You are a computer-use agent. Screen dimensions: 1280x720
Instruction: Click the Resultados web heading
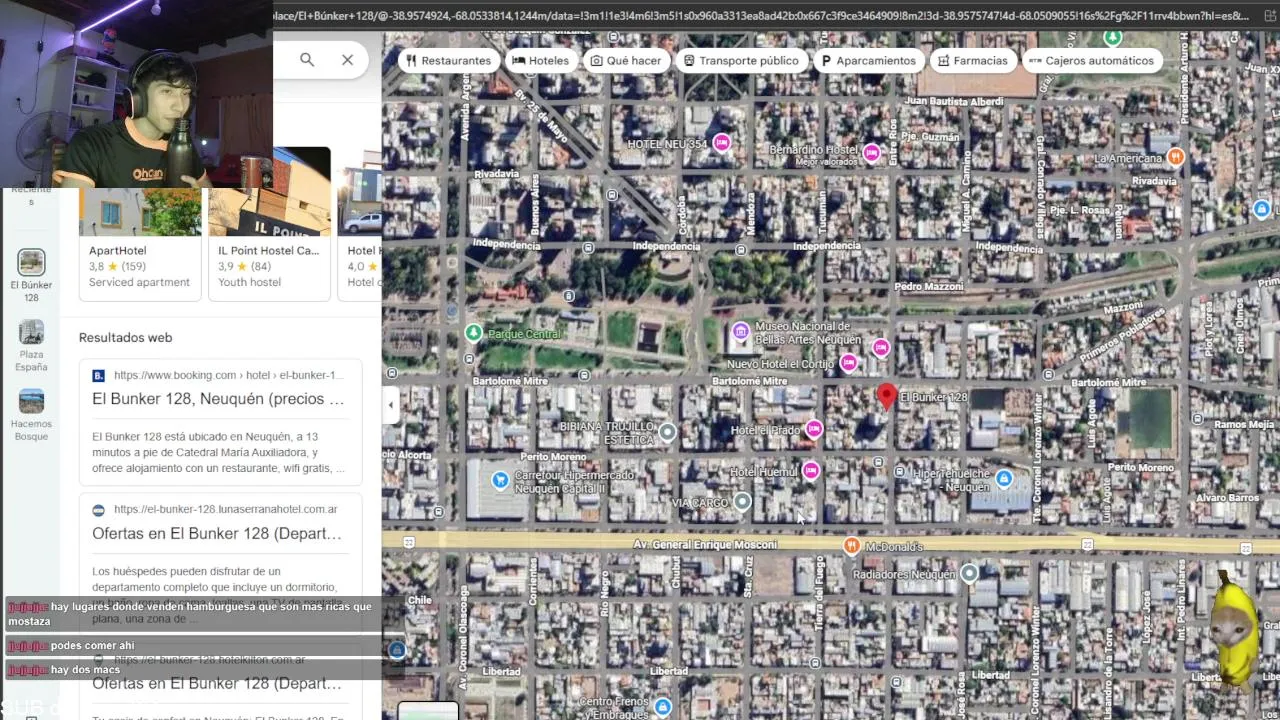coord(126,338)
